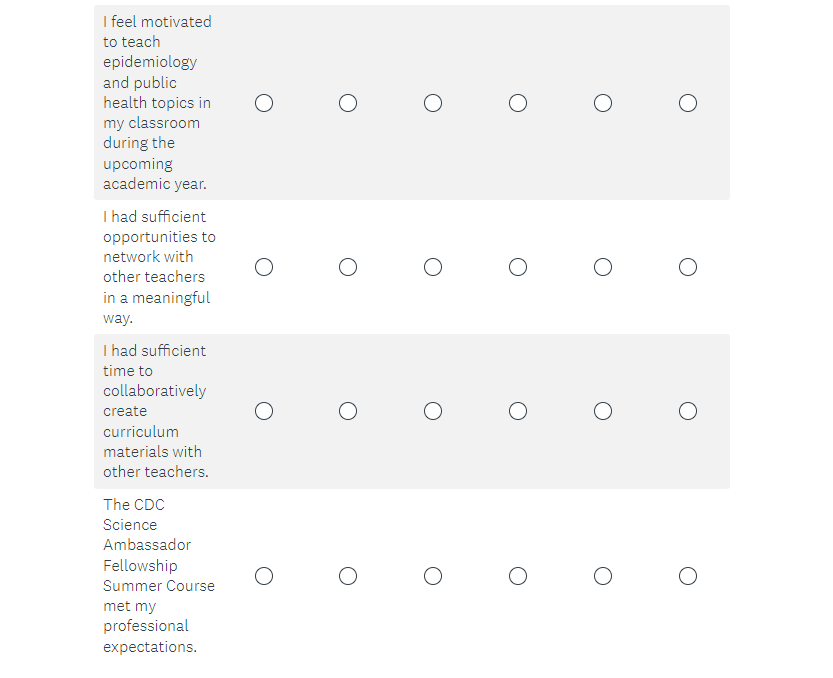Select first radio for network with teachers row
Viewport: 833px width, 678px height.
264,267
